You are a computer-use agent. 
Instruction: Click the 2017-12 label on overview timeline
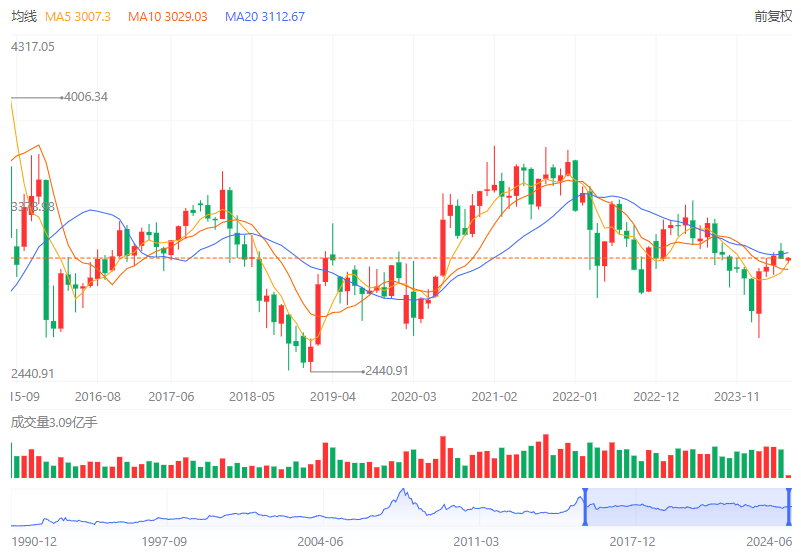coord(632,541)
